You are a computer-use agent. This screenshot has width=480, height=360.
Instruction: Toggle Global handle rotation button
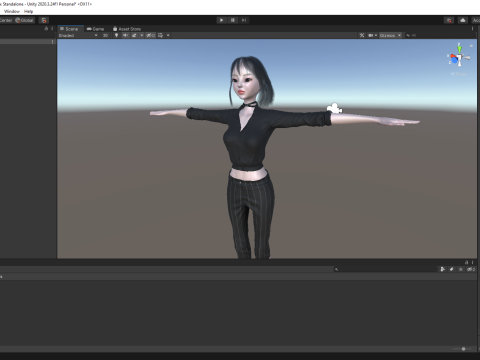(x=24, y=20)
